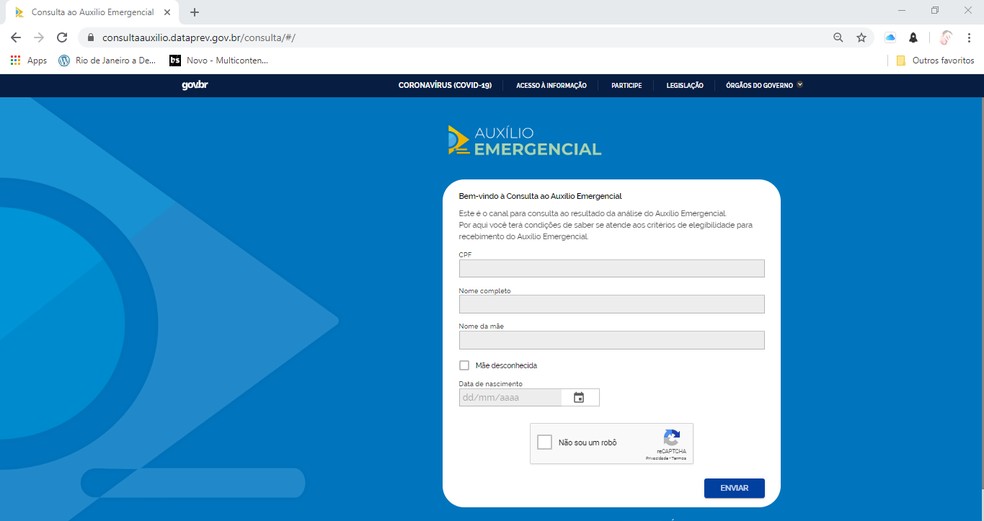Submit the form with ENVIAR
984x521 pixels.
(734, 488)
